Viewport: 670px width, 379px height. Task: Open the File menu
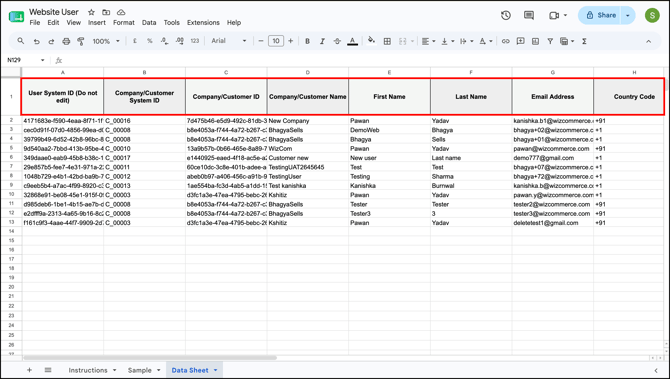pyautogui.click(x=35, y=23)
